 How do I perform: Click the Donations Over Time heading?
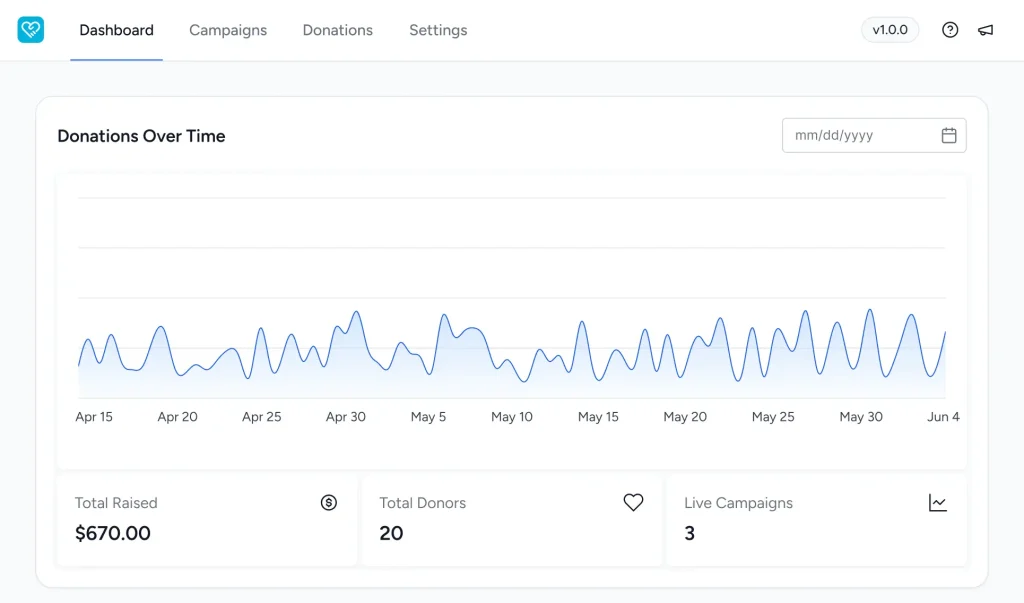pos(141,136)
